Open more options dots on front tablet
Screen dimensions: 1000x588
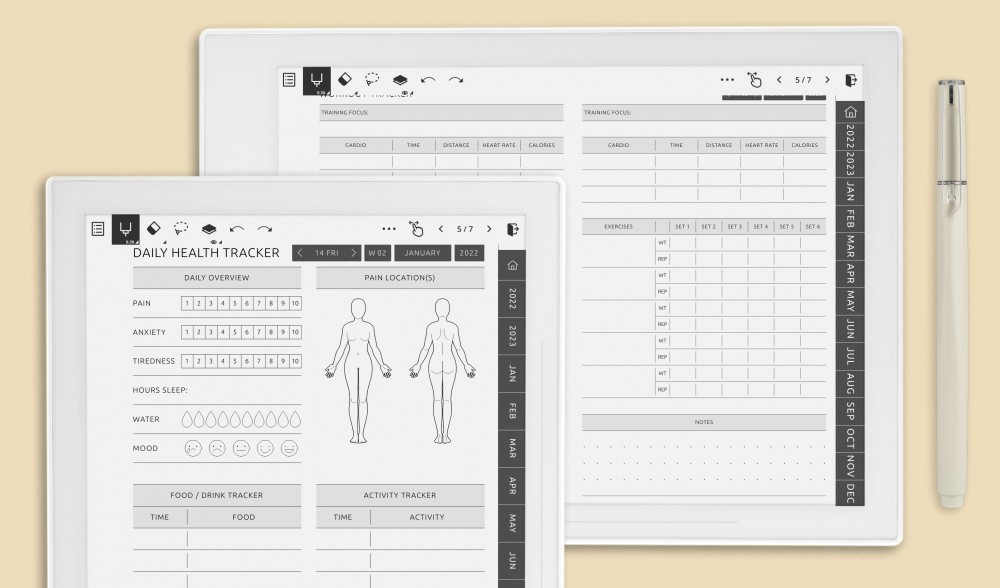pos(389,229)
